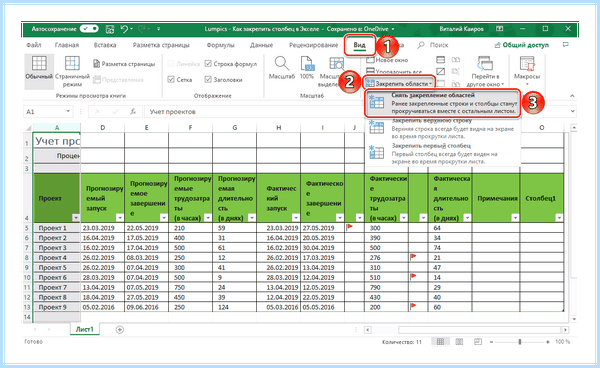This screenshot has height=368, width=600.
Task: Click the select all cells corner
Action: pos(28,128)
